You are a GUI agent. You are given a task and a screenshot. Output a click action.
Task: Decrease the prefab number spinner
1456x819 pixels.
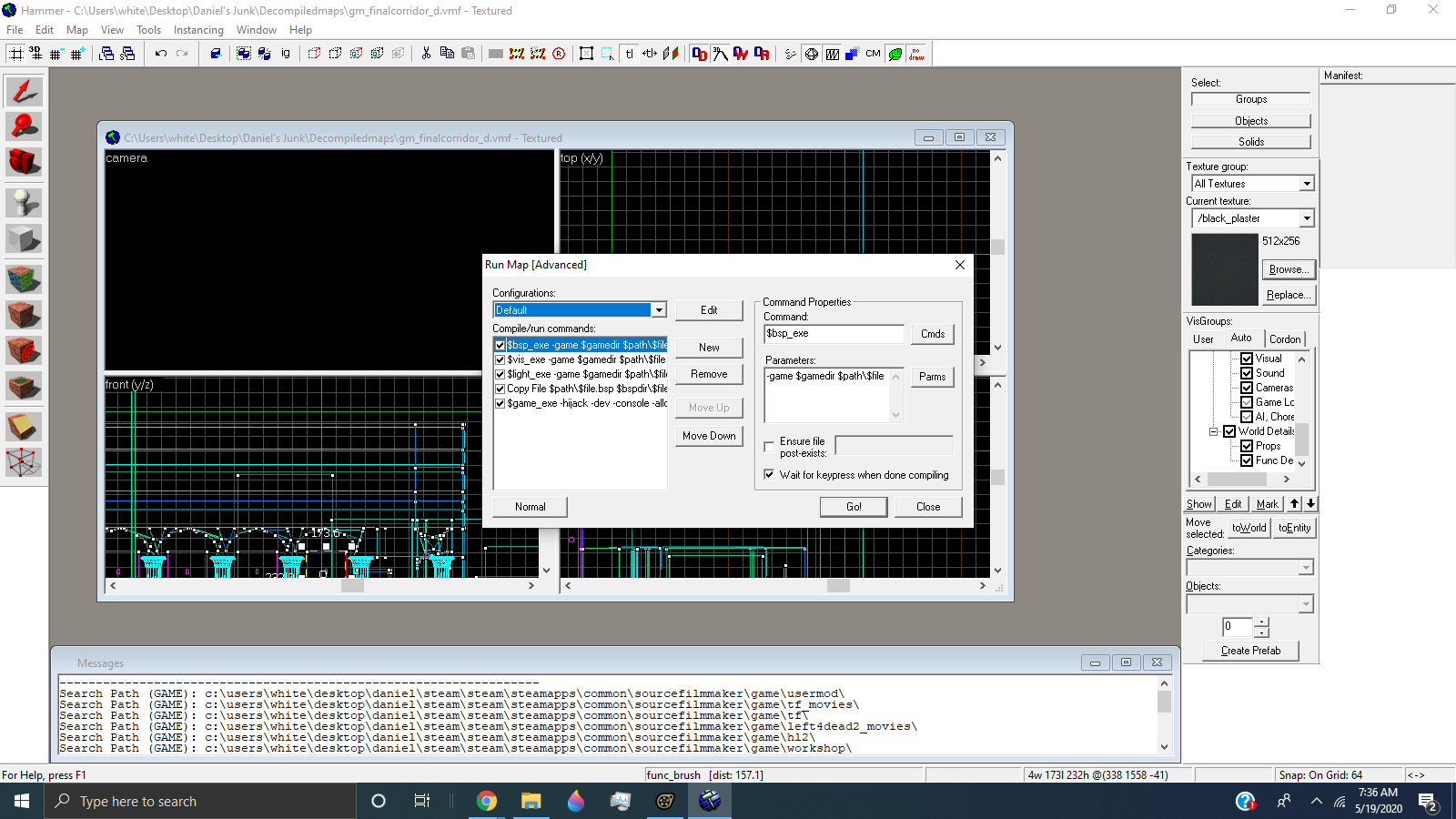[x=1261, y=632]
